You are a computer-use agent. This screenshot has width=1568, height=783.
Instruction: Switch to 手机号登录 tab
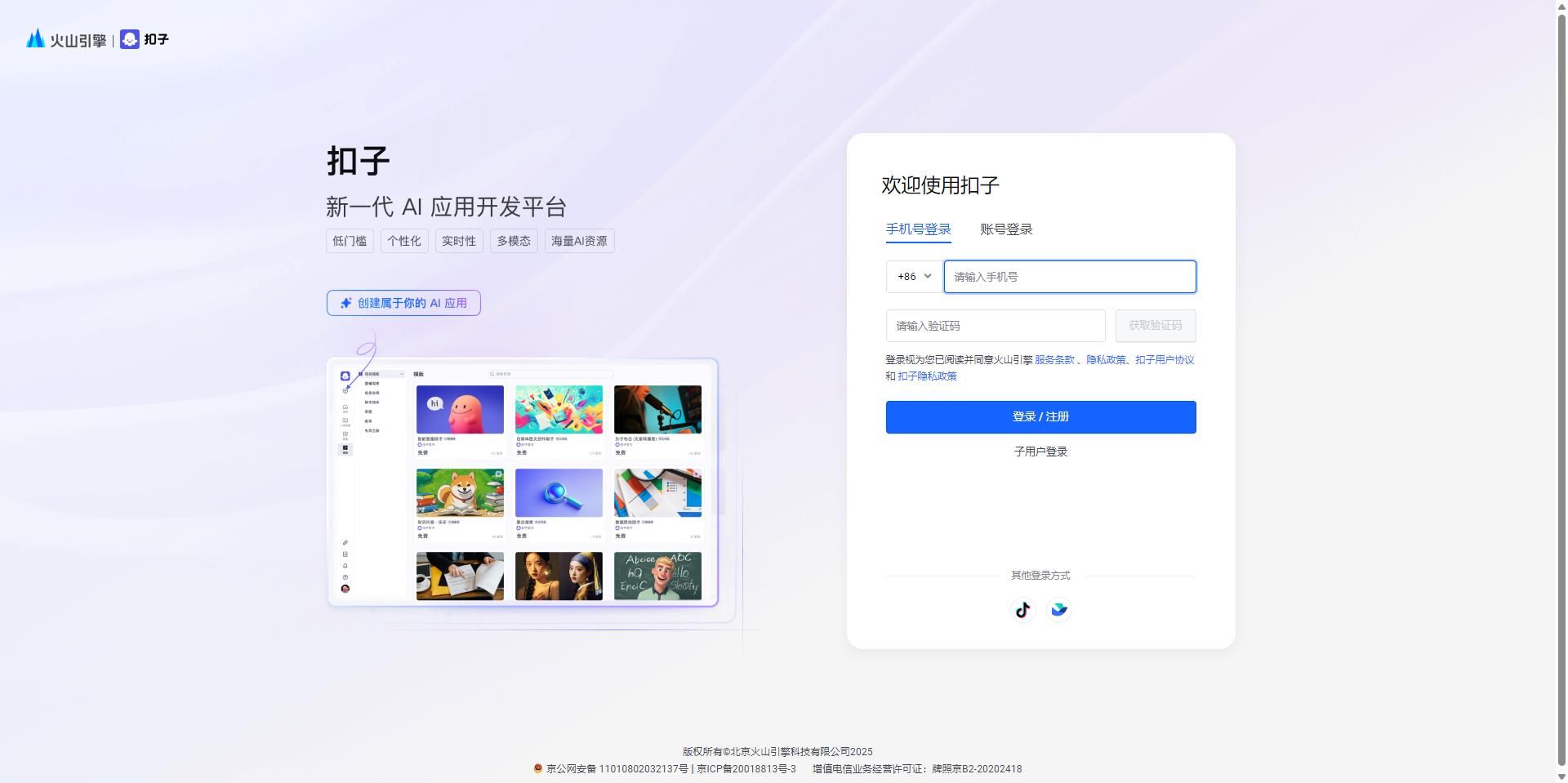[919, 229]
